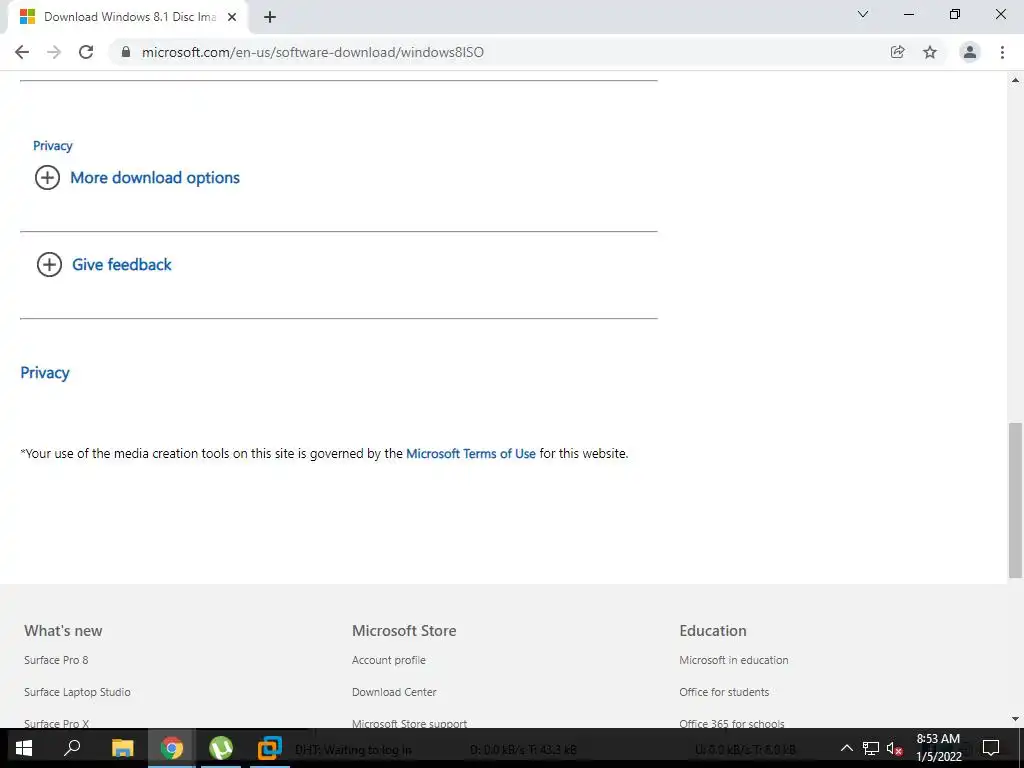Viewport: 1024px width, 768px height.
Task: Select the Download Windows 8.1 Disc Image tab
Action: (129, 17)
